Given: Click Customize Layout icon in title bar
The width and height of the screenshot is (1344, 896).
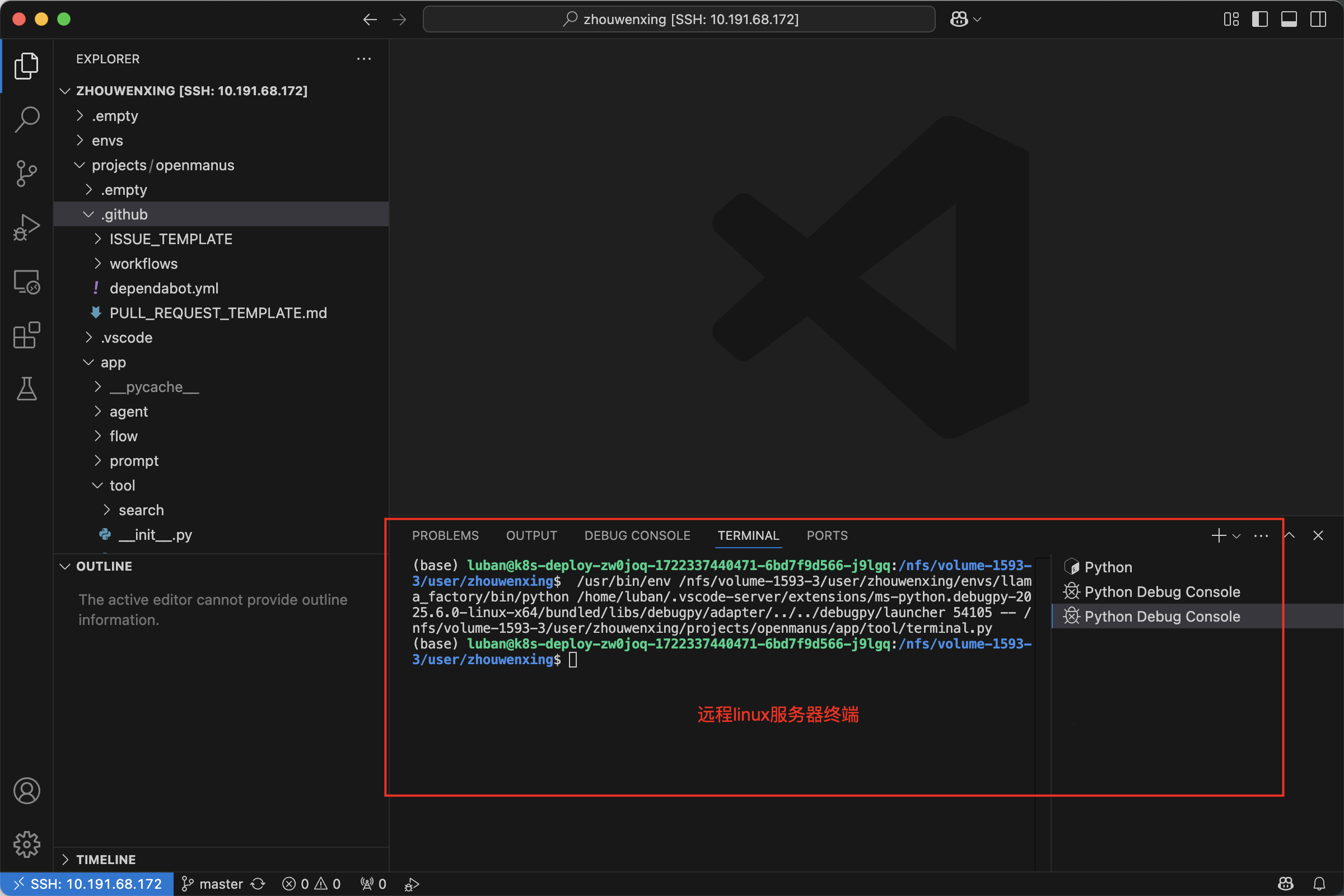Looking at the screenshot, I should pyautogui.click(x=1231, y=20).
